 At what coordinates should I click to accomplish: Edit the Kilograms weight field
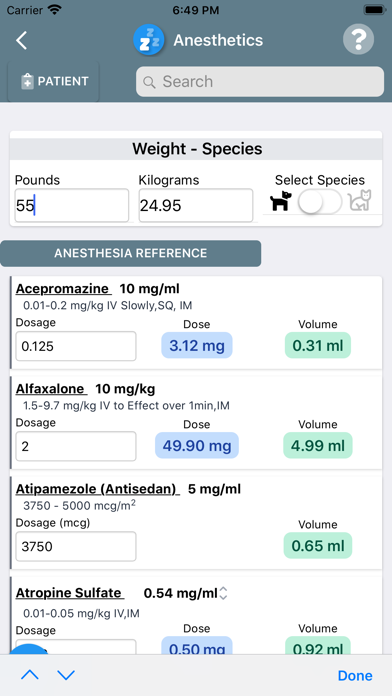[196, 206]
